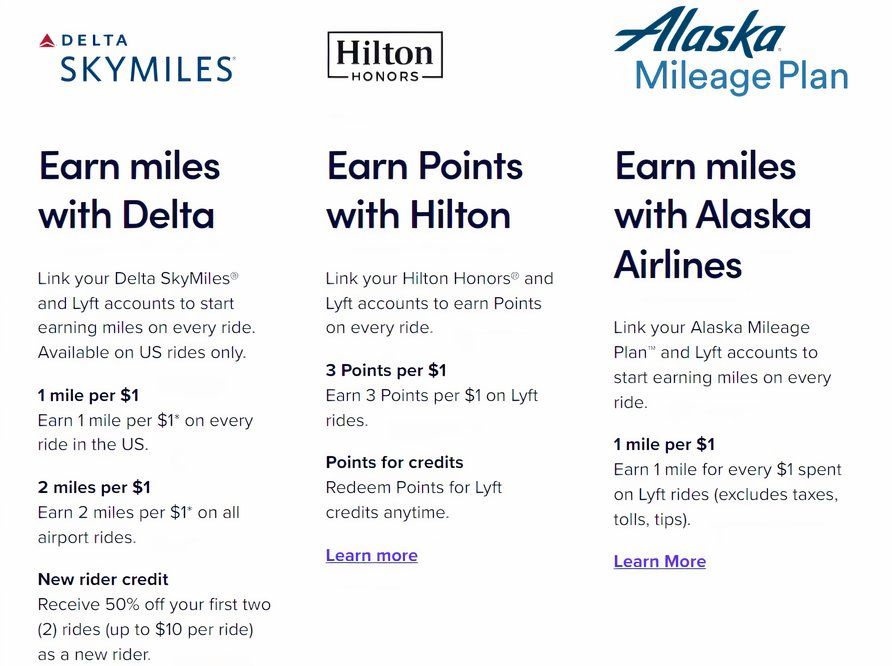Click the 'New rider credit' subheading
892x666 pixels.
coord(103,579)
